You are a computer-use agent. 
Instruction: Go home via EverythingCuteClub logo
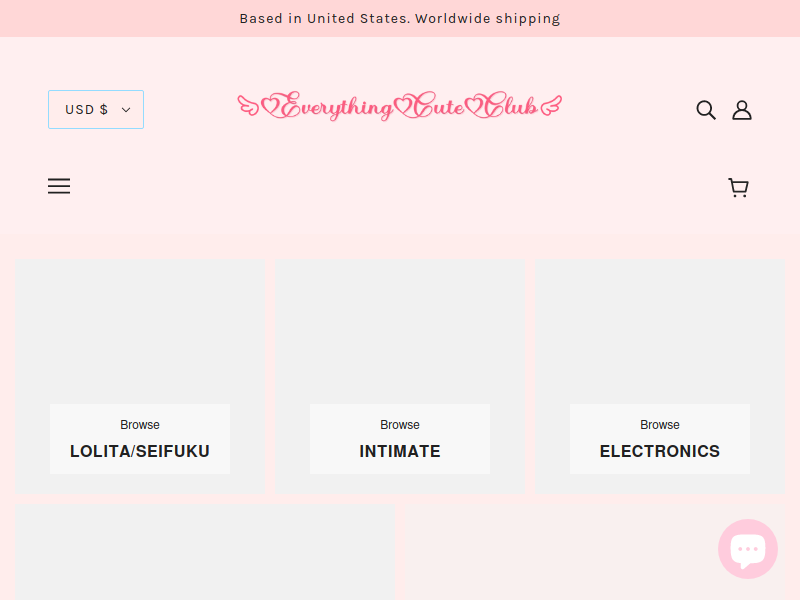400,106
